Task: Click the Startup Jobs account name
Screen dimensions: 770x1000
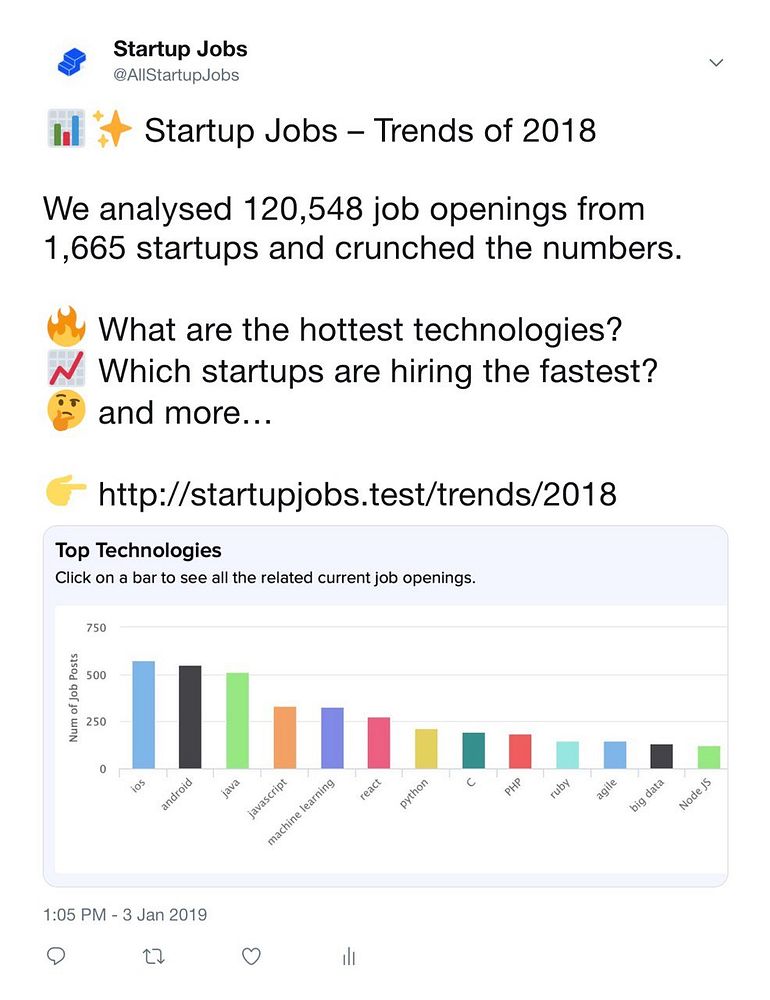Action: pos(180,49)
